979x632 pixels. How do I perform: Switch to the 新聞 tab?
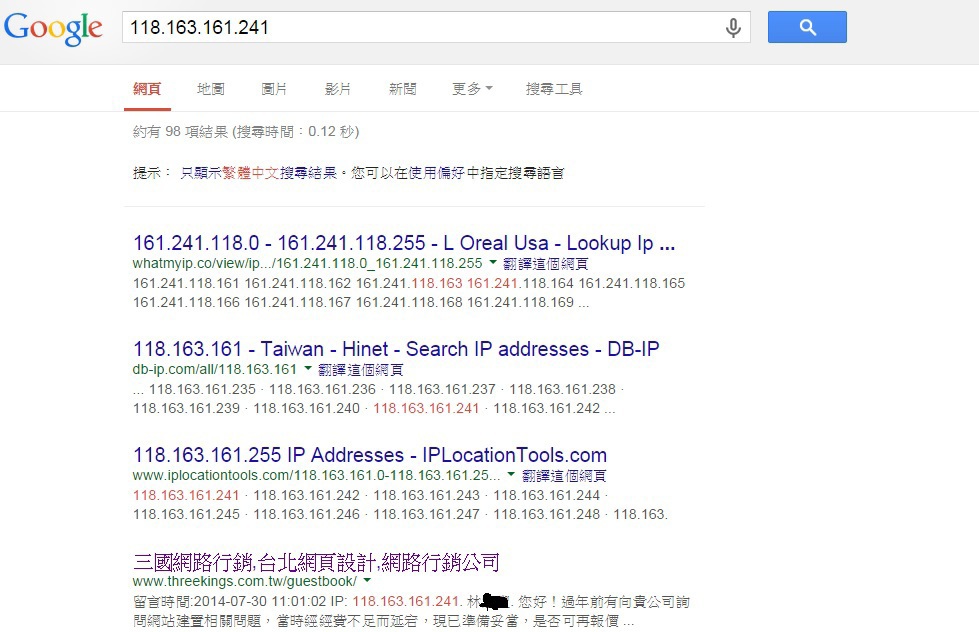click(x=402, y=89)
